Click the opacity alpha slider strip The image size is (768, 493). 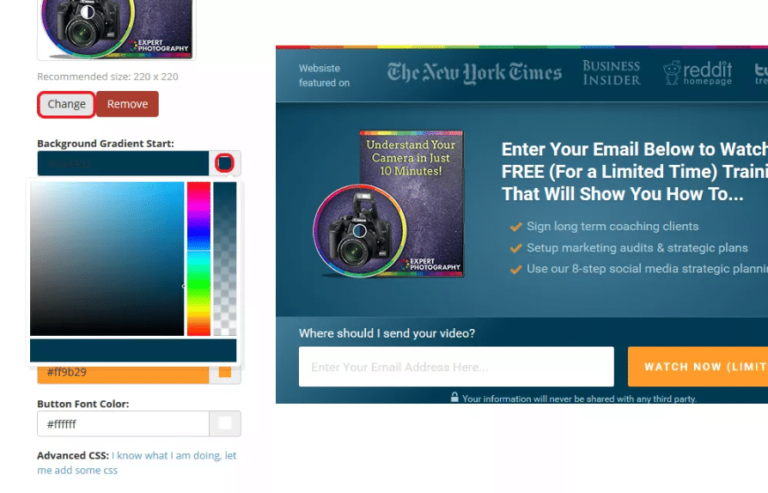225,258
